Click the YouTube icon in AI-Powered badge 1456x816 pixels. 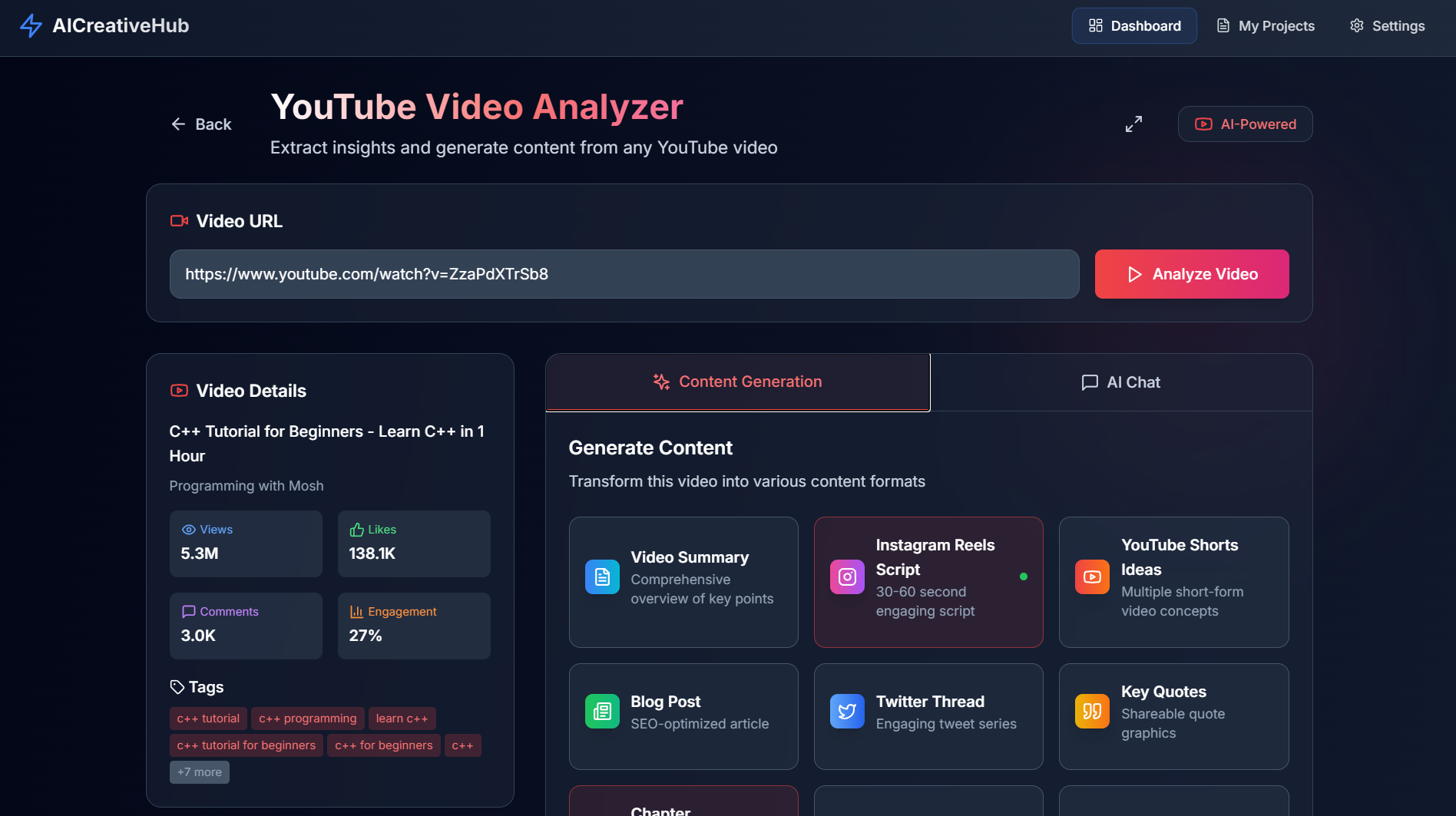pos(1203,124)
